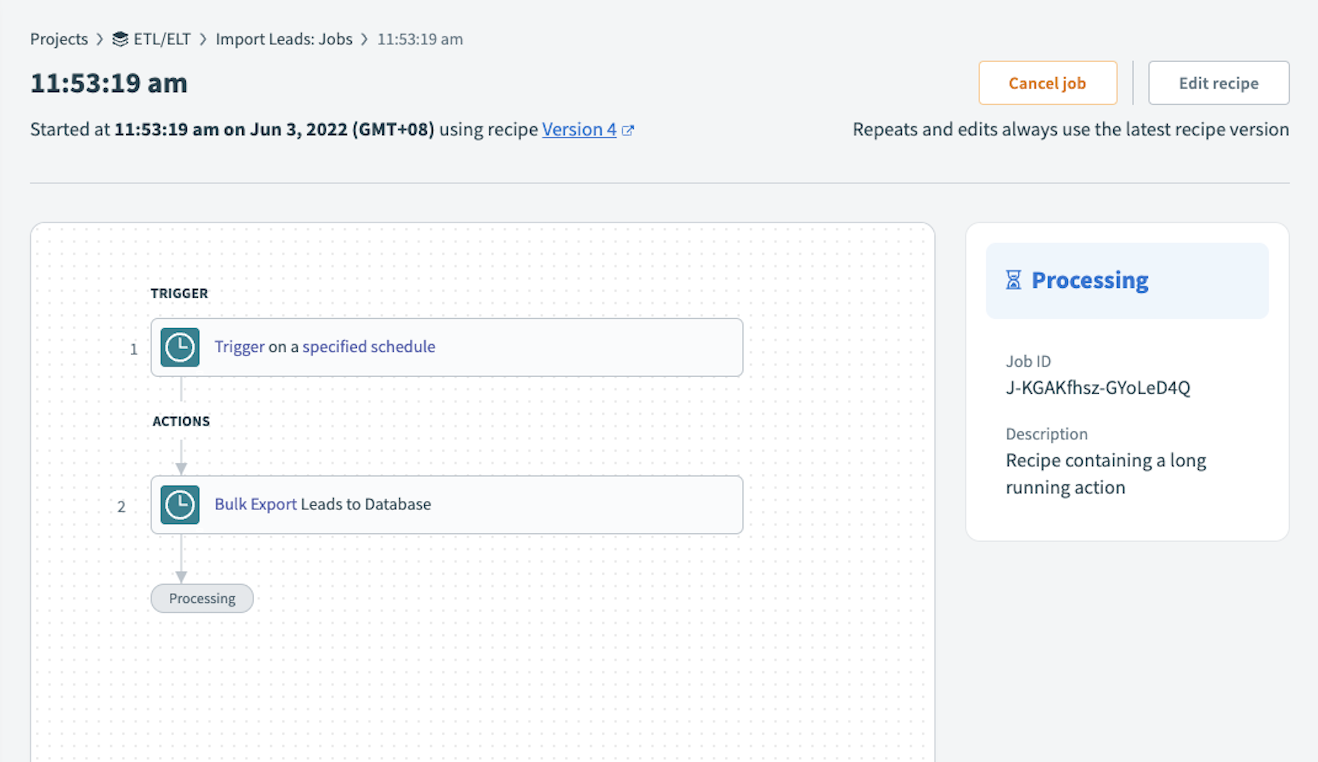Screen dimensions: 1318x762
Task: Select the Job ID J-KGAKfhsz-GYoLeD4Q text
Action: pyautogui.click(x=1097, y=387)
